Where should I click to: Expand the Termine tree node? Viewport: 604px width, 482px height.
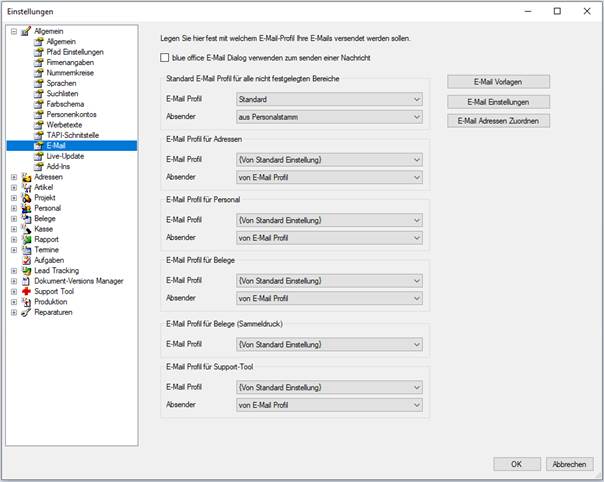[14, 250]
